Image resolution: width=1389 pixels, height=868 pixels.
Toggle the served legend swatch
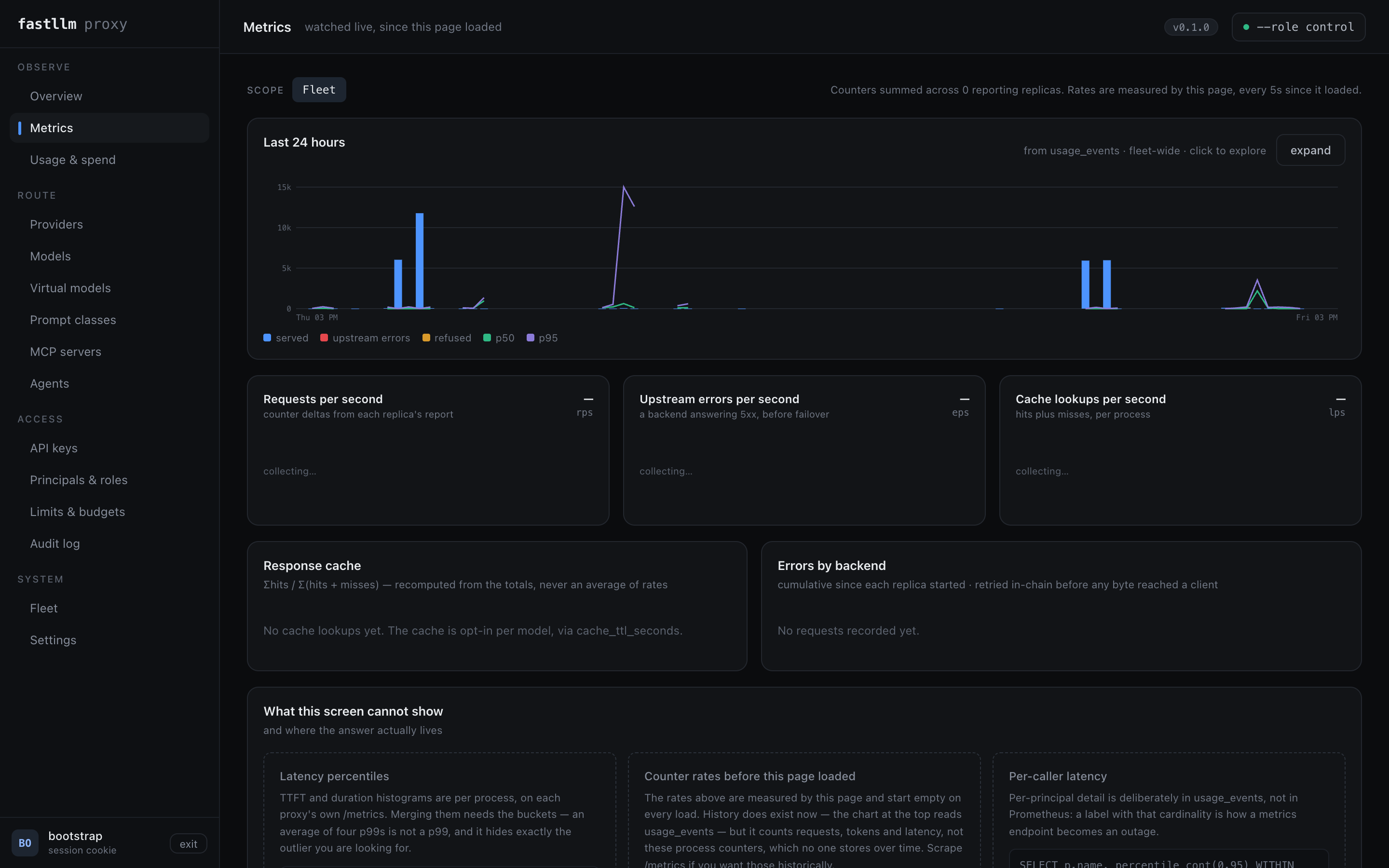coord(267,338)
